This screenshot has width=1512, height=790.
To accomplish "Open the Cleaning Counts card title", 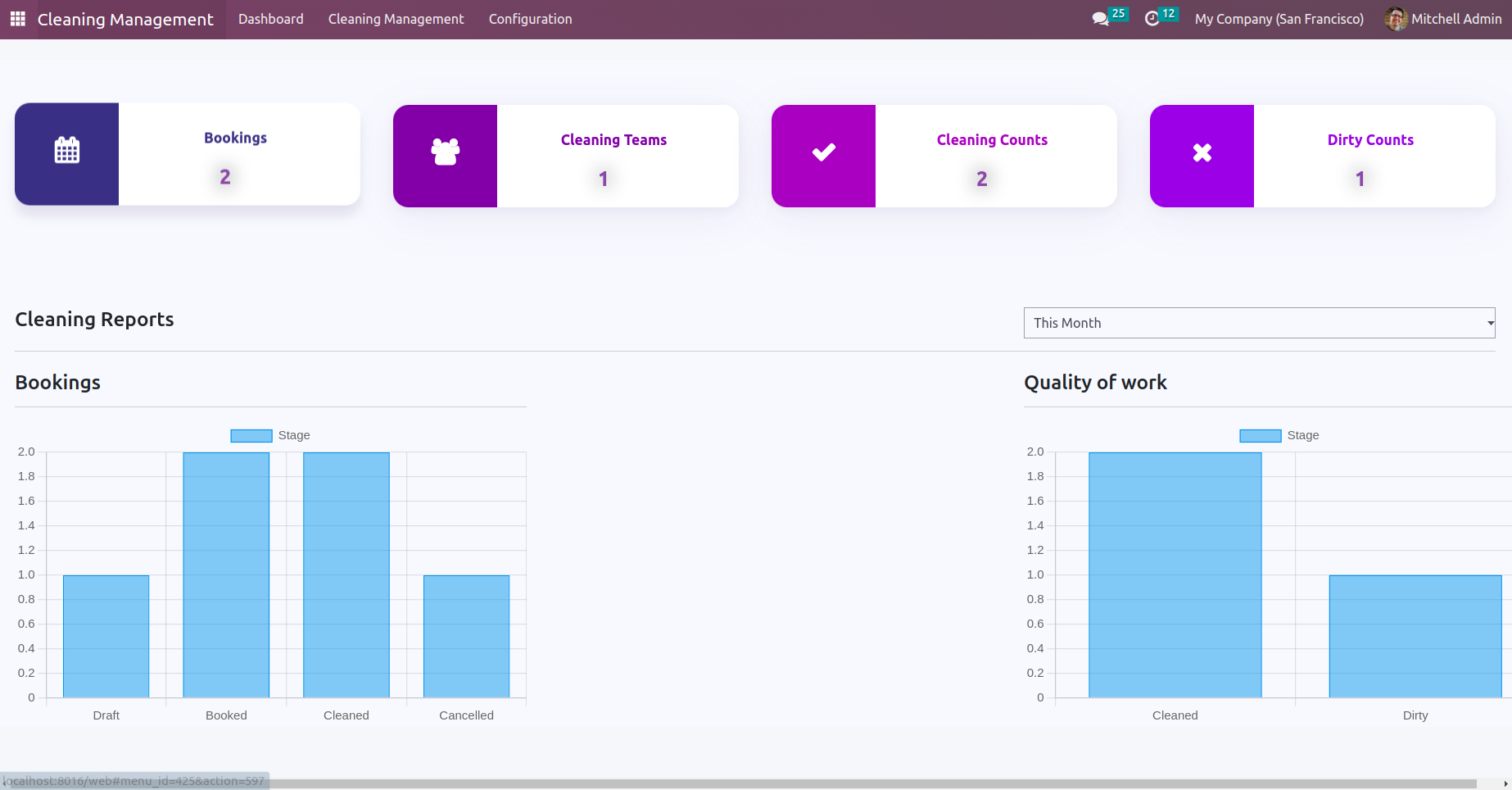I will coord(993,140).
